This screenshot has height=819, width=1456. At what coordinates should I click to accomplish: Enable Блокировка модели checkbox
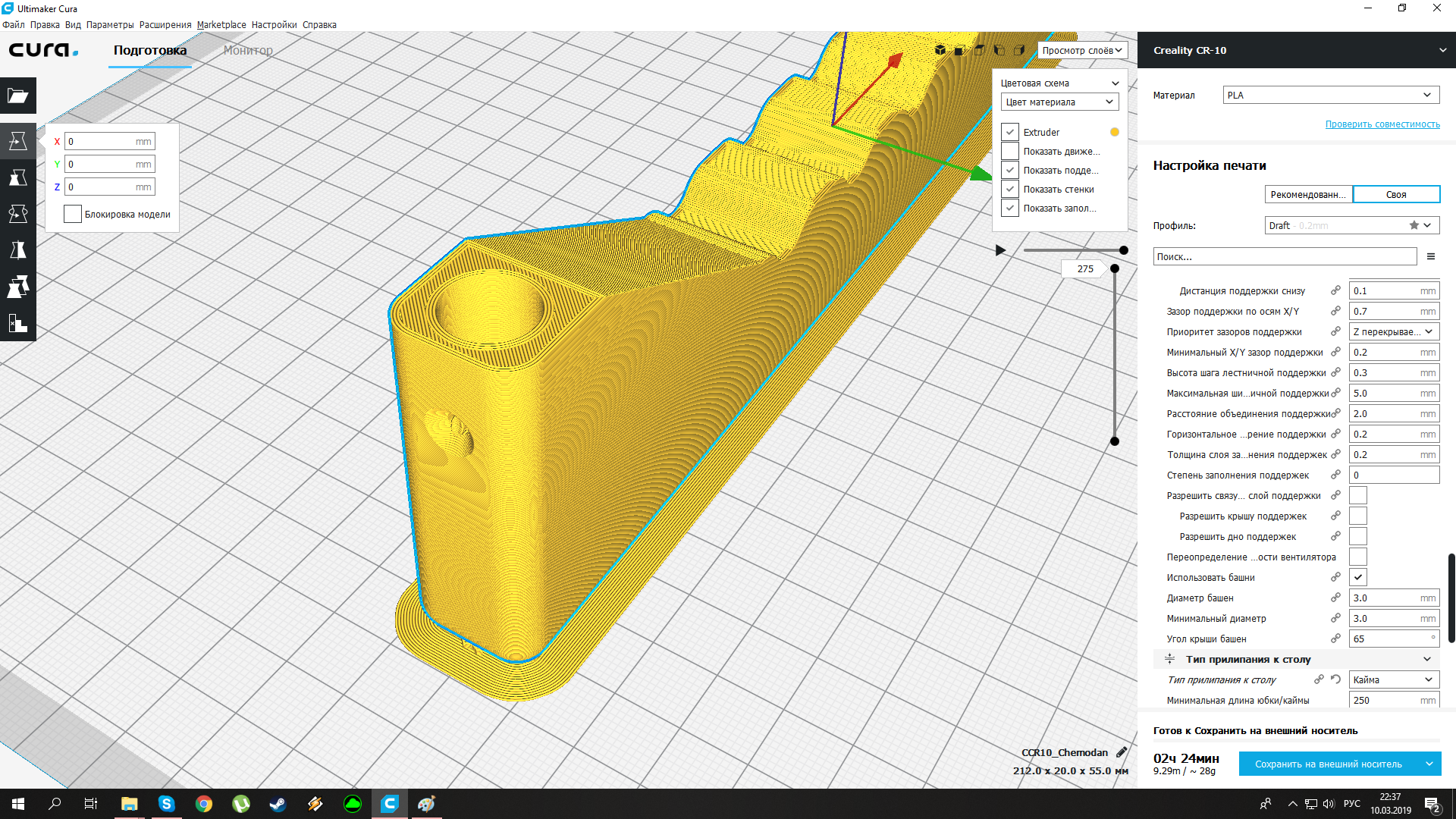point(73,214)
